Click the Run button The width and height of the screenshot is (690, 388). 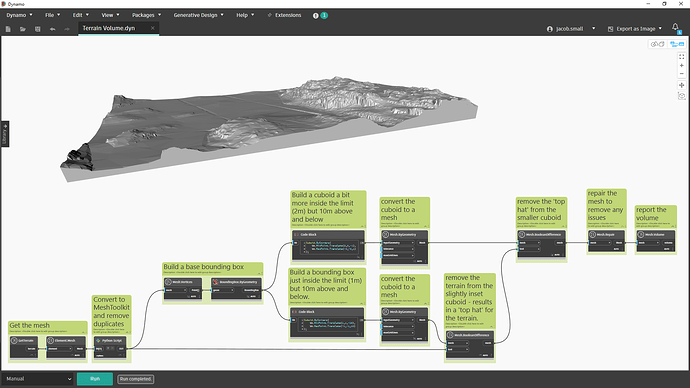tap(95, 379)
